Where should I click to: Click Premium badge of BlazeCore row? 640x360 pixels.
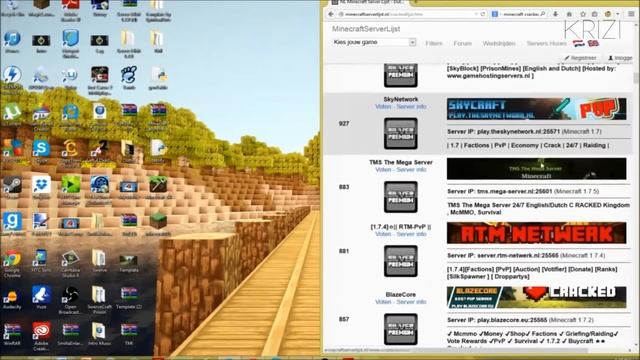pos(400,329)
